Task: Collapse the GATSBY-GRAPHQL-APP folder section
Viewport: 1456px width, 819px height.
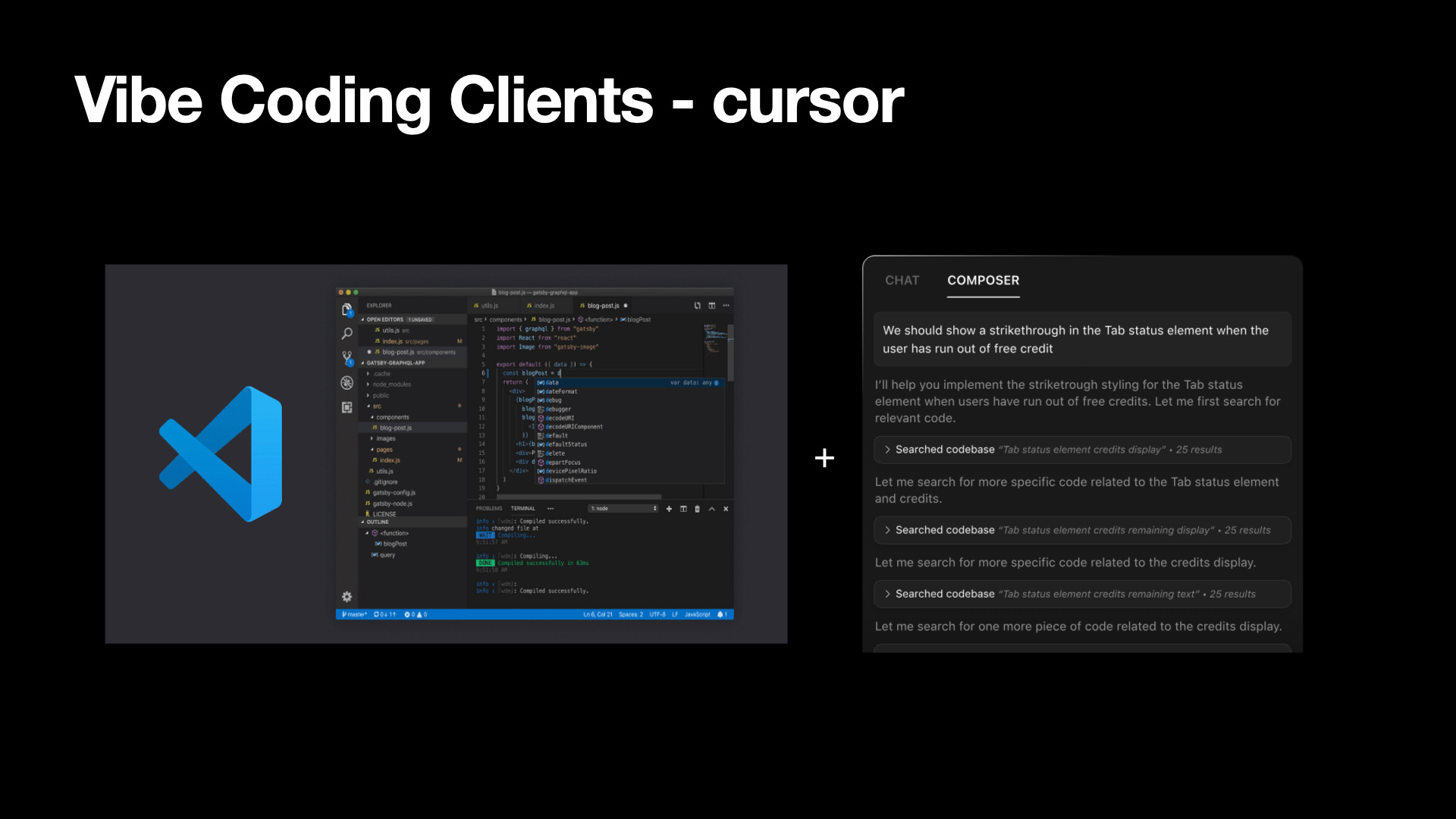Action: [413, 362]
